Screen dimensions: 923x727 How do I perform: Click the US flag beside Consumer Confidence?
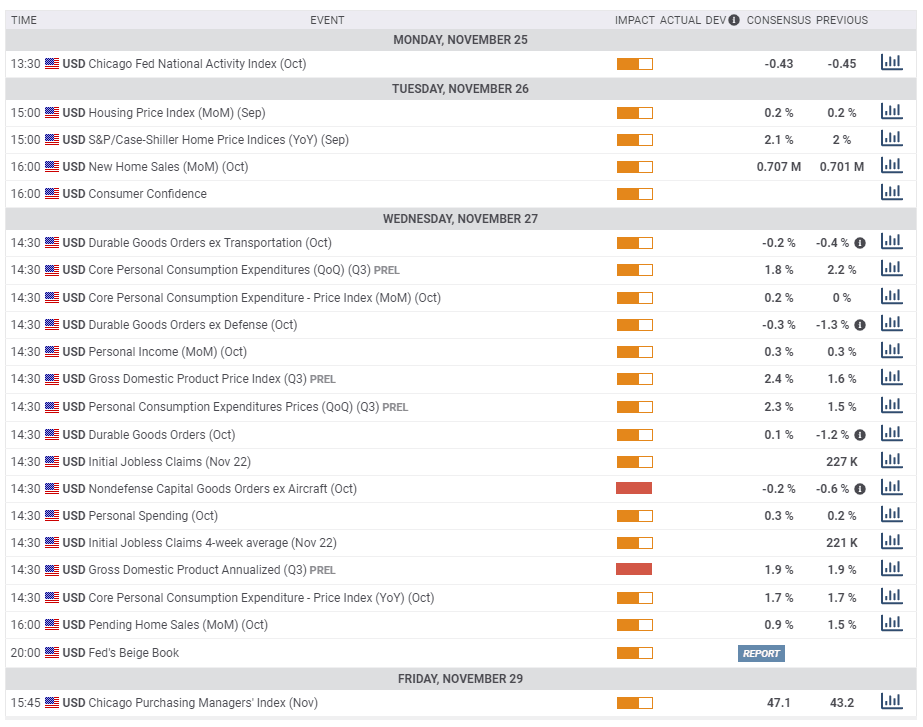[x=53, y=194]
